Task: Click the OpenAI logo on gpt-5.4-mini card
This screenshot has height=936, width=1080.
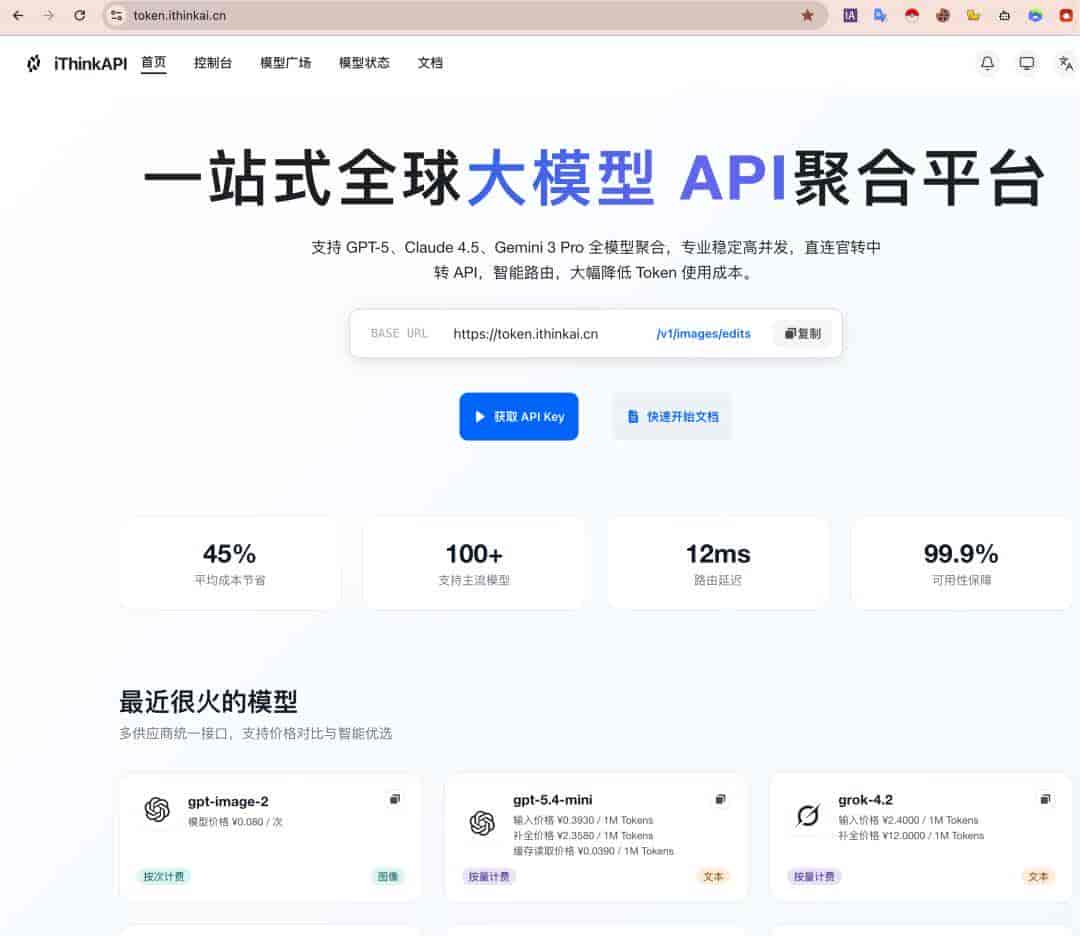Action: 482,822
